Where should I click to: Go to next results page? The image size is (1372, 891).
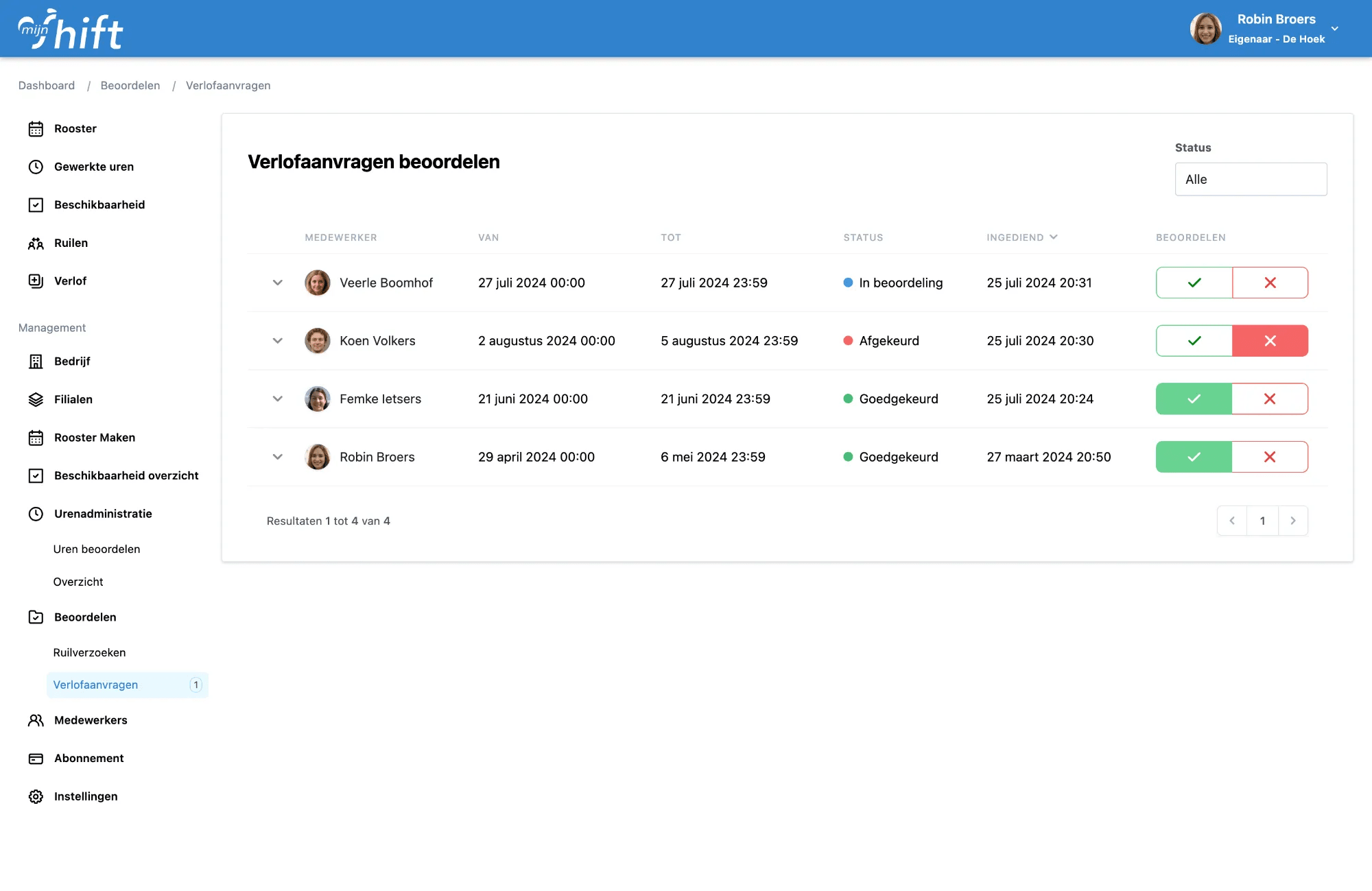click(1293, 521)
